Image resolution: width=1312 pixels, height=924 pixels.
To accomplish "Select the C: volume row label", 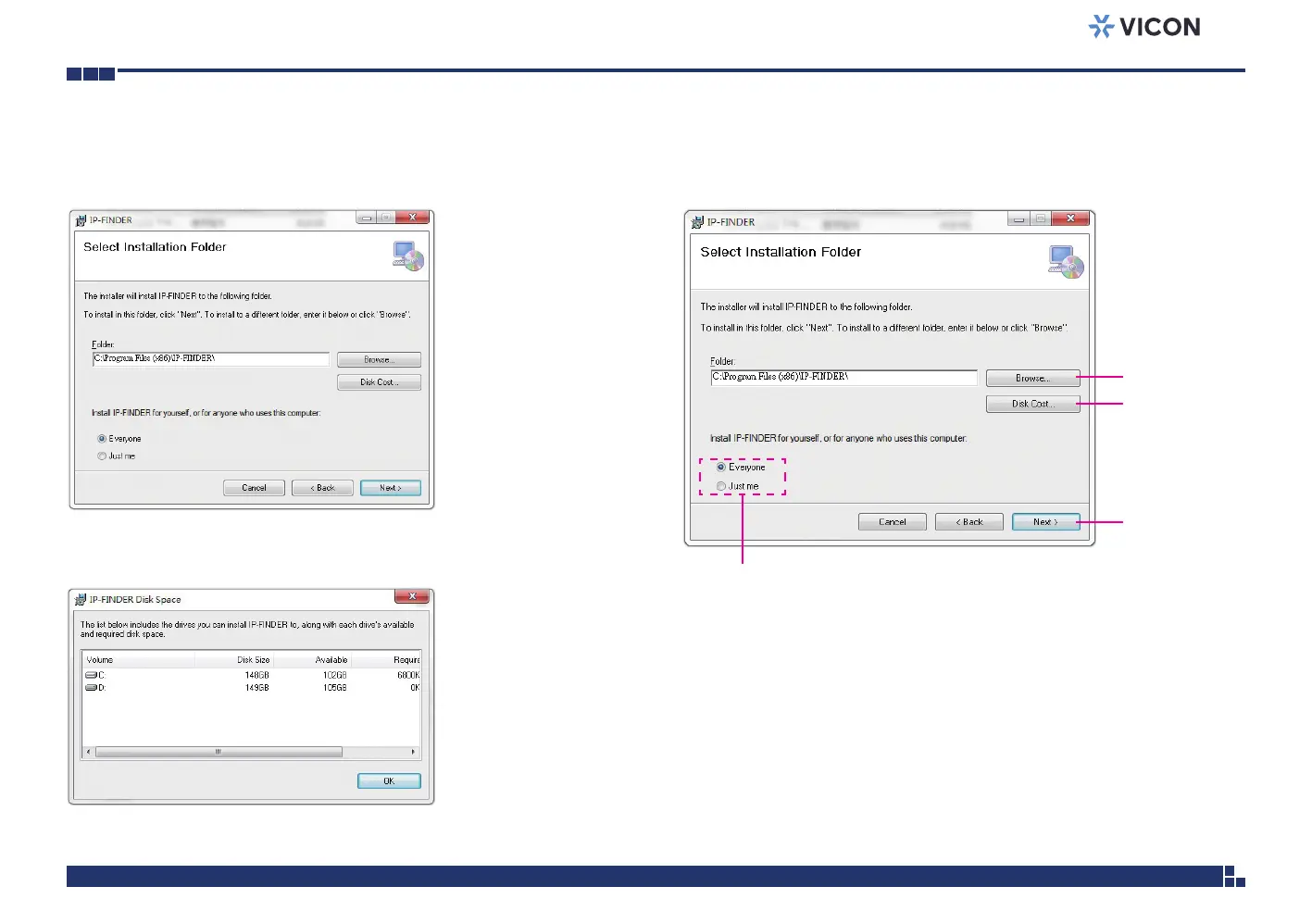I will click(x=102, y=676).
